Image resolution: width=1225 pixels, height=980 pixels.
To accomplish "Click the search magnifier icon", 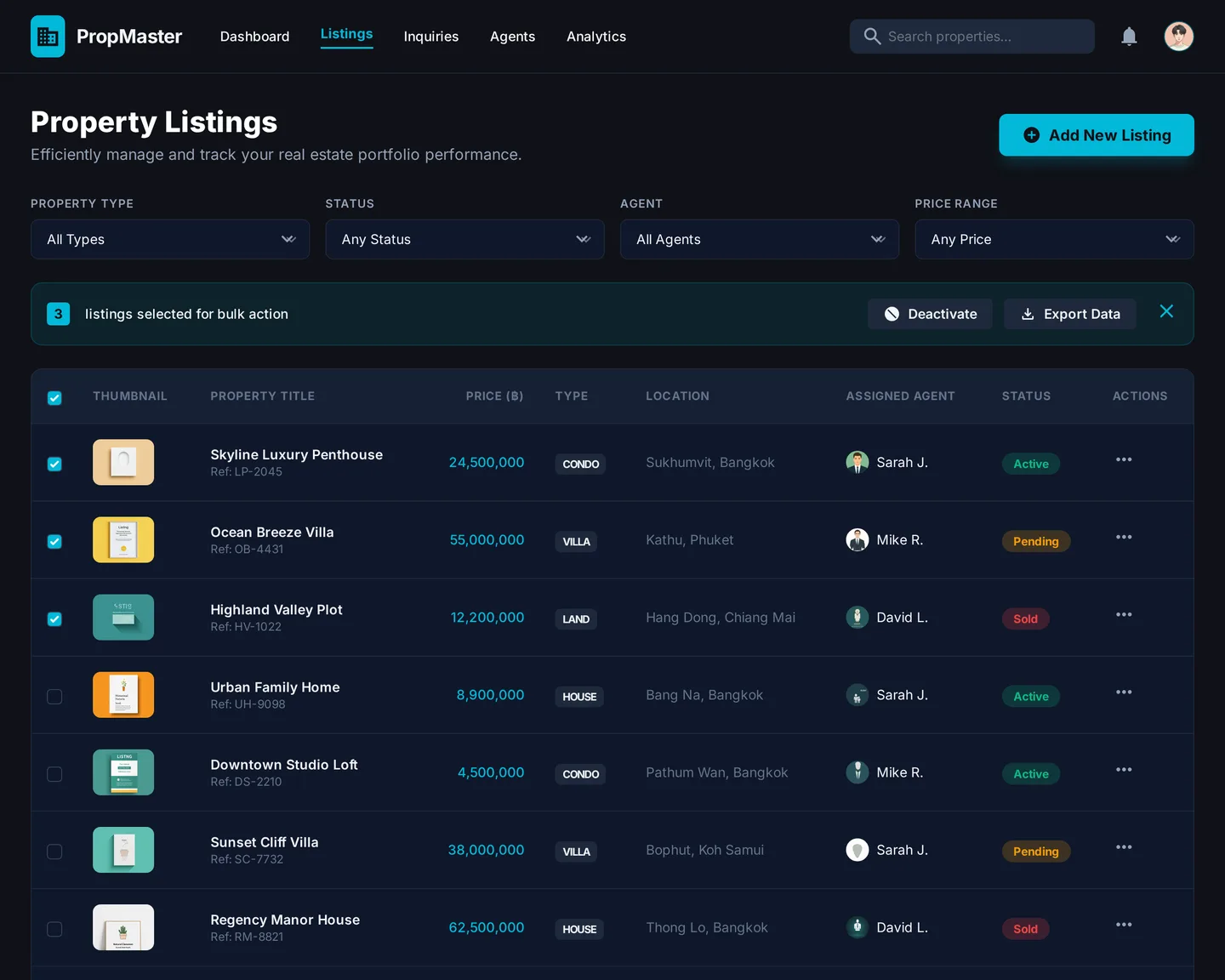I will [872, 36].
